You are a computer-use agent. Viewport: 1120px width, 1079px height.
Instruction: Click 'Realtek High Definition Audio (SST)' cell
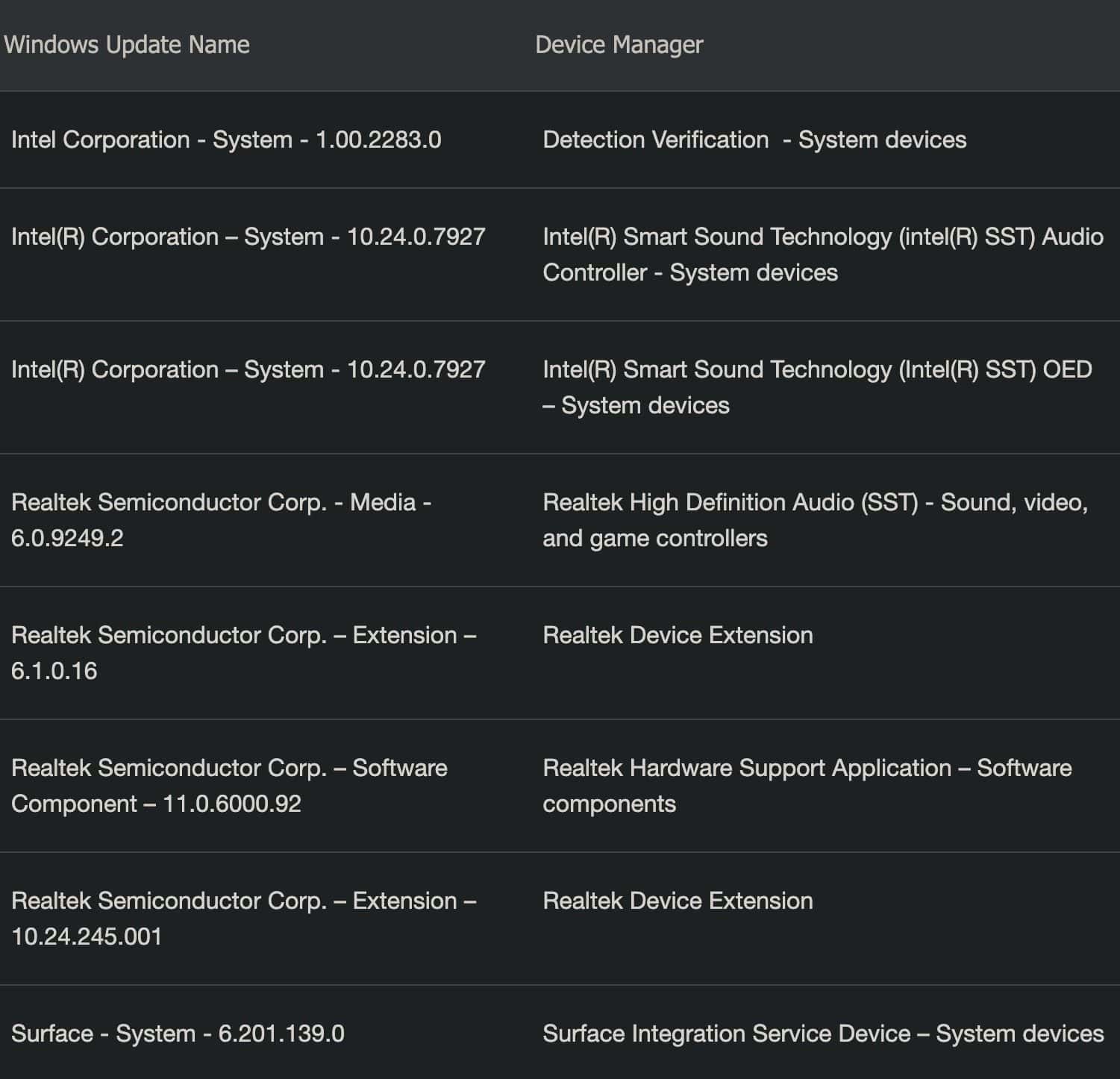(x=816, y=520)
